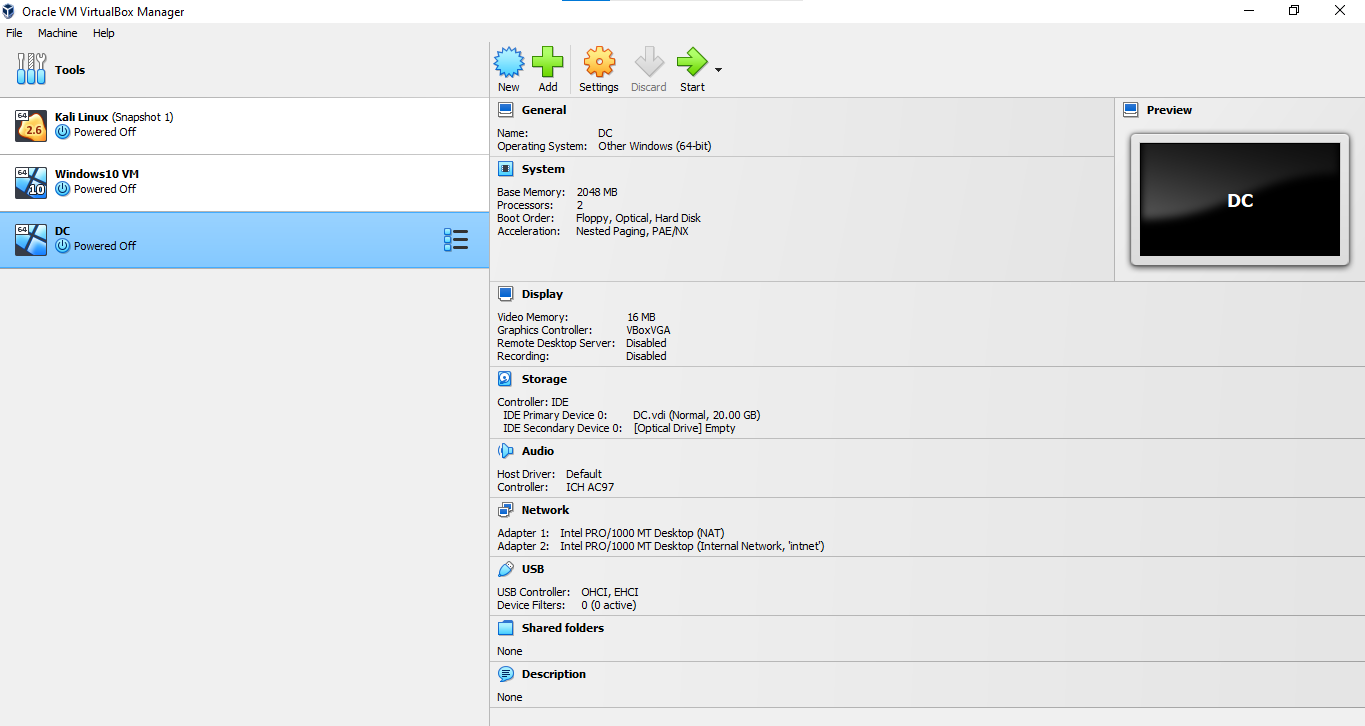Click the Audio section speaker icon

tap(506, 451)
